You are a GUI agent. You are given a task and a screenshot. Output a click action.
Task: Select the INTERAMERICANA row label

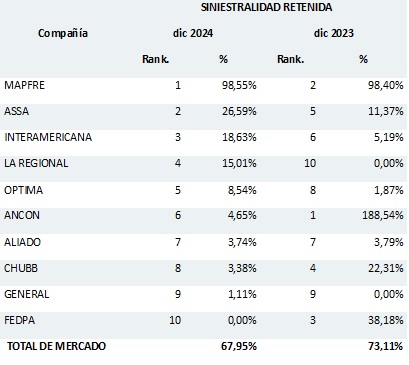click(x=48, y=137)
